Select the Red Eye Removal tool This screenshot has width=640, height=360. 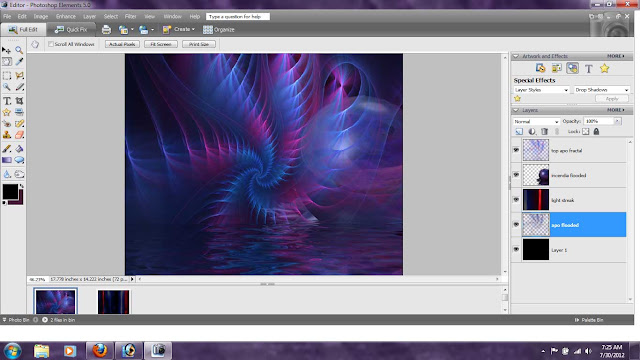tap(7, 123)
